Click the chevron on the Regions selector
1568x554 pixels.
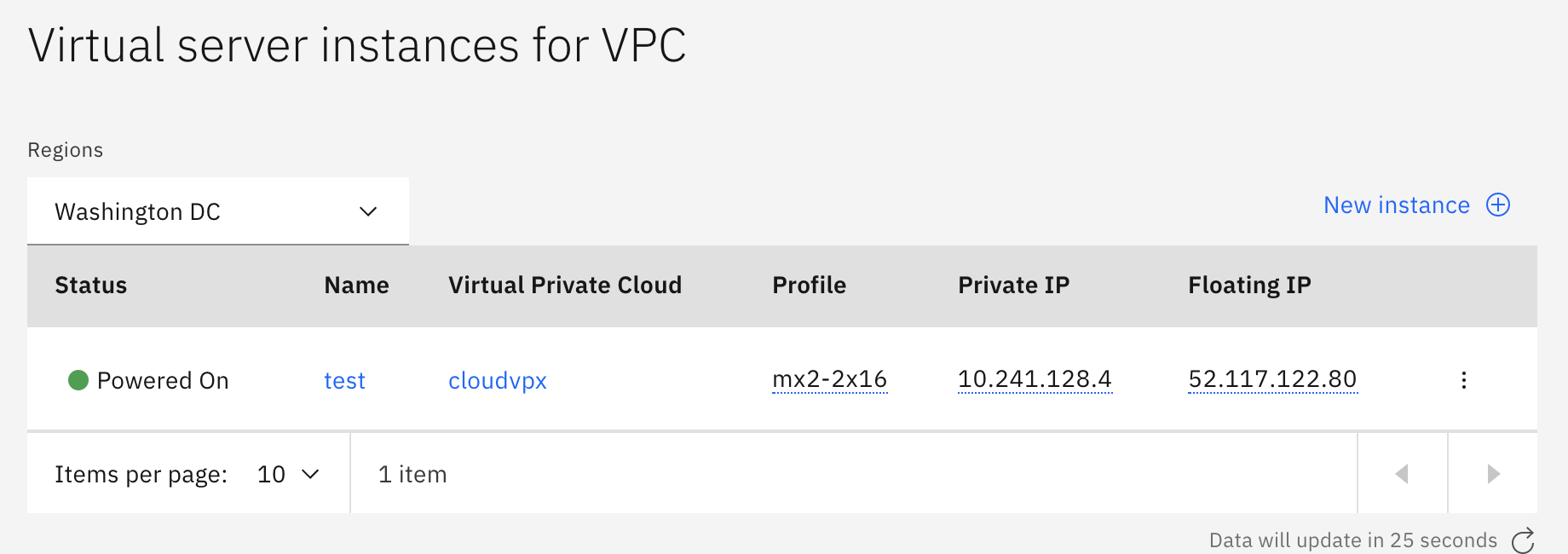tap(367, 211)
